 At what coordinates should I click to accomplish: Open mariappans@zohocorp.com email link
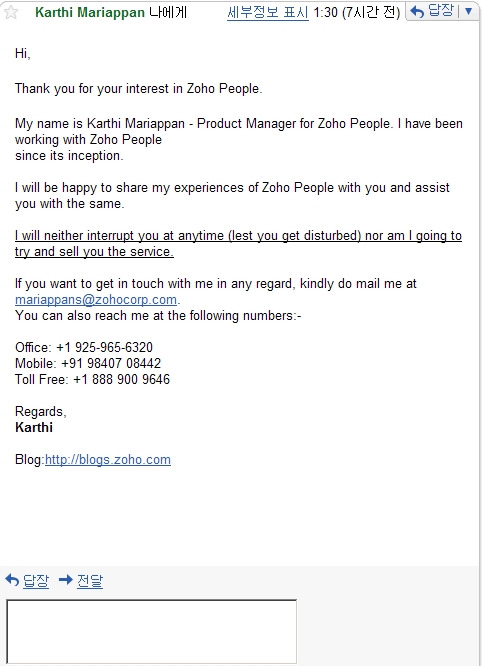[96, 299]
